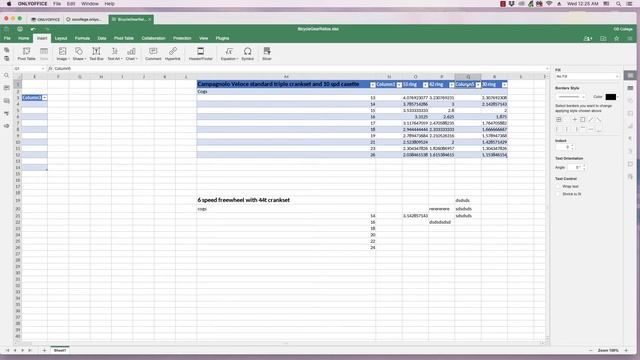Open filter dropdown for Column1 header
640x360 pixels.
(399, 84)
